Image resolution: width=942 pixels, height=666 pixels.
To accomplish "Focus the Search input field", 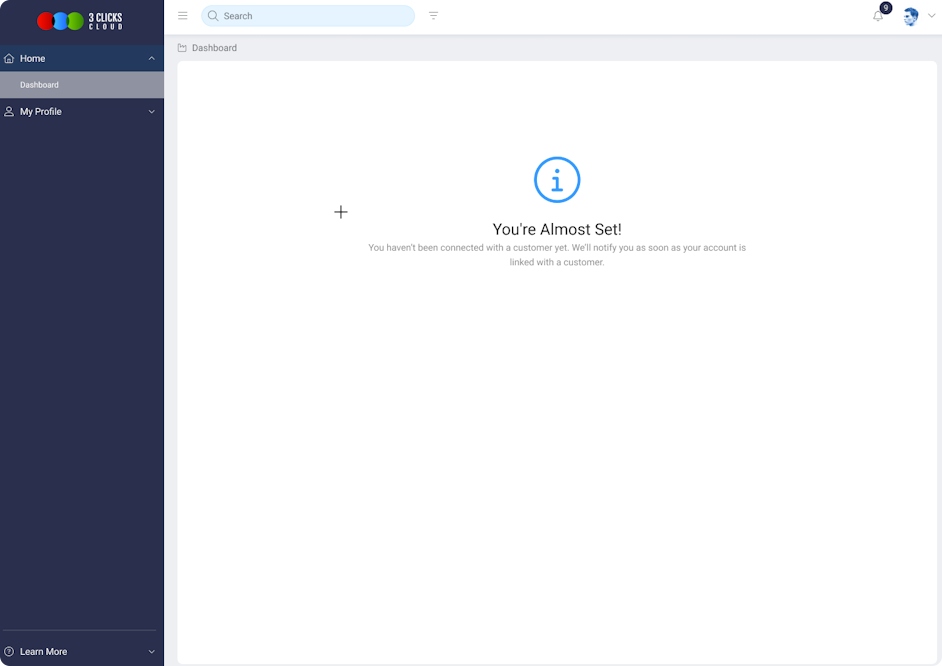I will [310, 16].
